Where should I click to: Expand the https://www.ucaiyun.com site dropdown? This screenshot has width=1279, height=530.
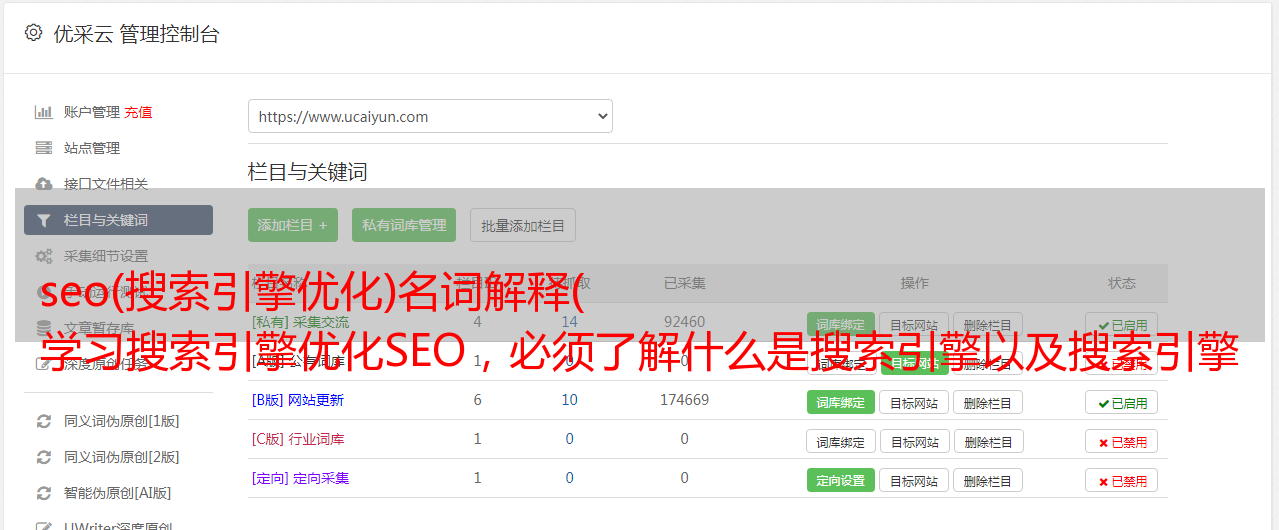[430, 116]
